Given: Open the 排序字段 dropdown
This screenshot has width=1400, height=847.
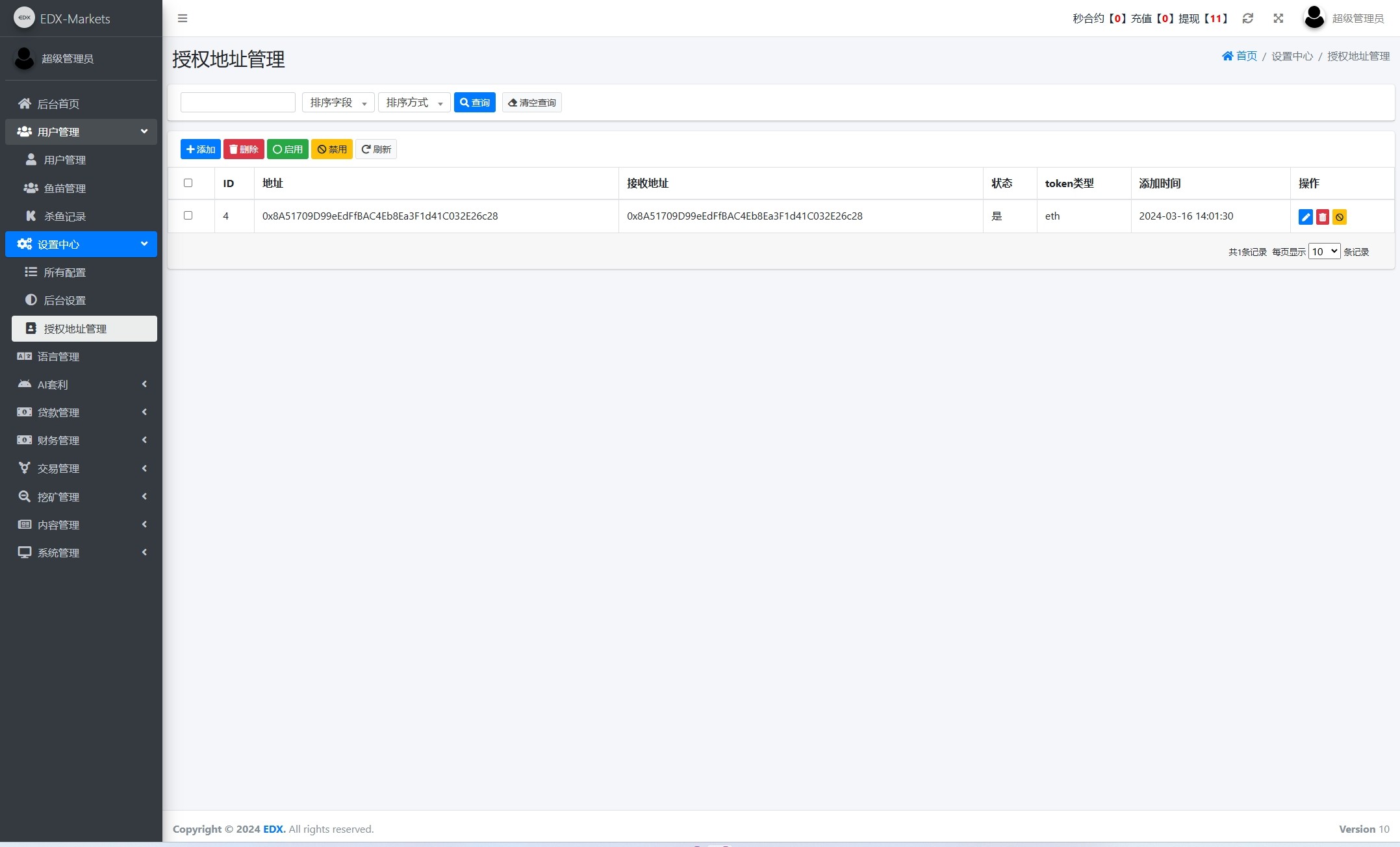Looking at the screenshot, I should click(x=338, y=103).
